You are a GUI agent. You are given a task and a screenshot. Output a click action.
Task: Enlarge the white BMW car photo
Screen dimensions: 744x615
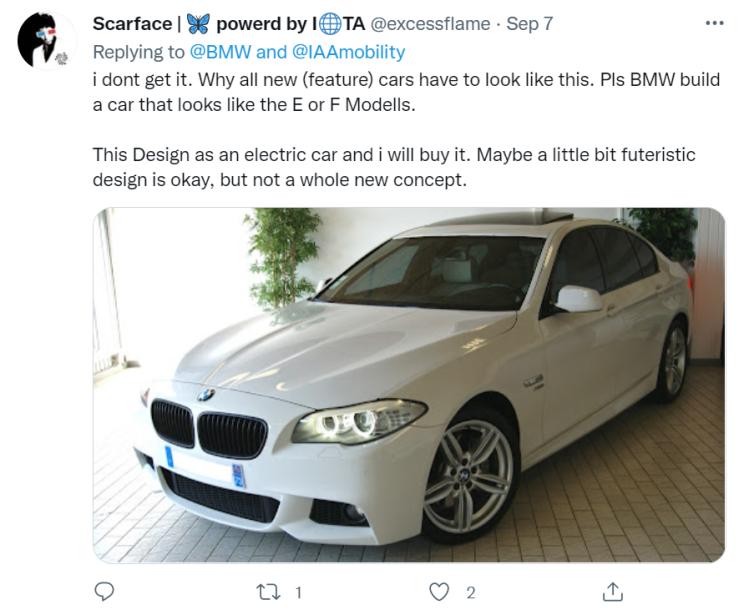[x=408, y=385]
